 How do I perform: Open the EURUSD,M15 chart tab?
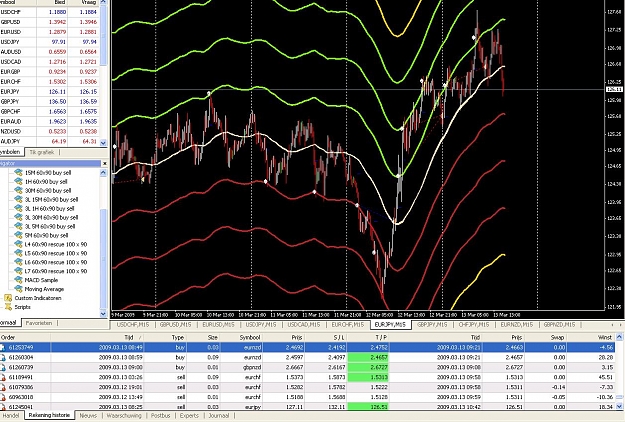coord(218,325)
